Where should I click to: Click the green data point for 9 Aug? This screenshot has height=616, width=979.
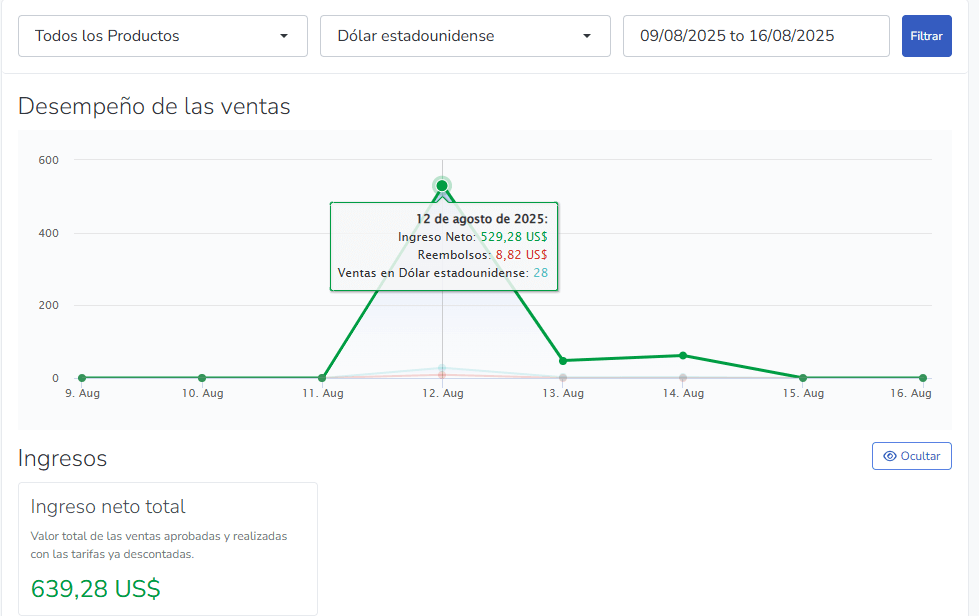click(x=82, y=378)
